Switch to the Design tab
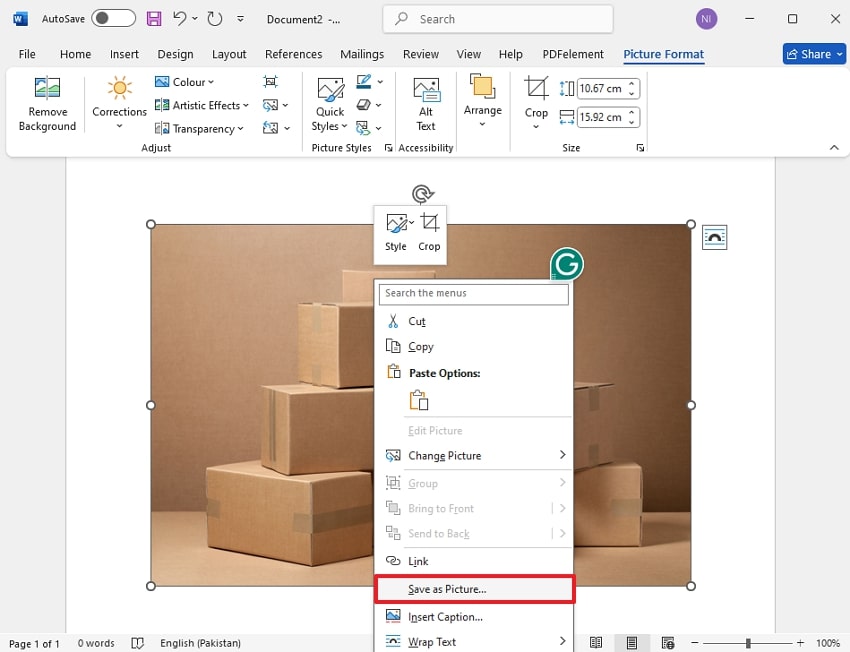This screenshot has width=850, height=652. [175, 54]
